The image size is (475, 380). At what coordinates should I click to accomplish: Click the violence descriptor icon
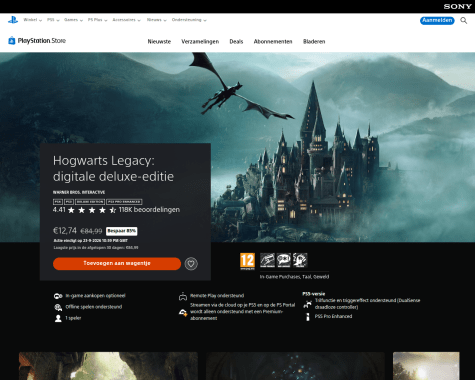(x=300, y=260)
